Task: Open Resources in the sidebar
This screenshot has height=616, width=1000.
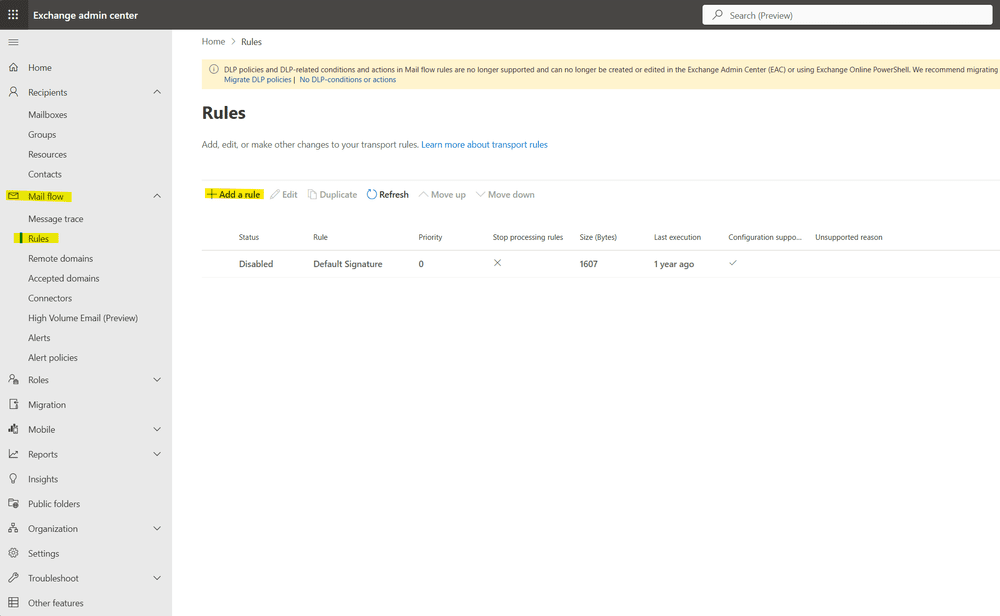Action: (47, 154)
